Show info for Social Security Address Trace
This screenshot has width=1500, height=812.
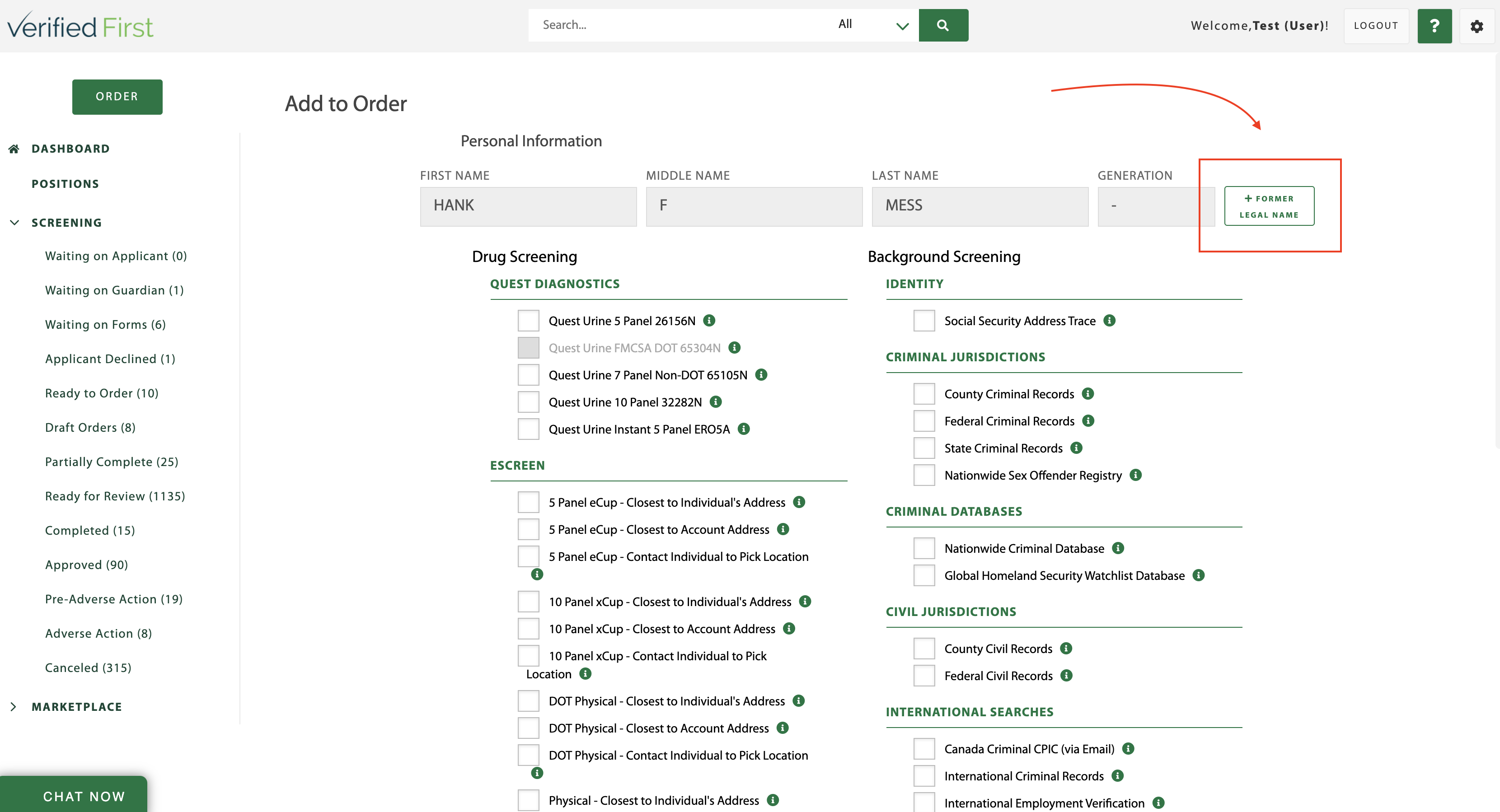tap(1109, 321)
